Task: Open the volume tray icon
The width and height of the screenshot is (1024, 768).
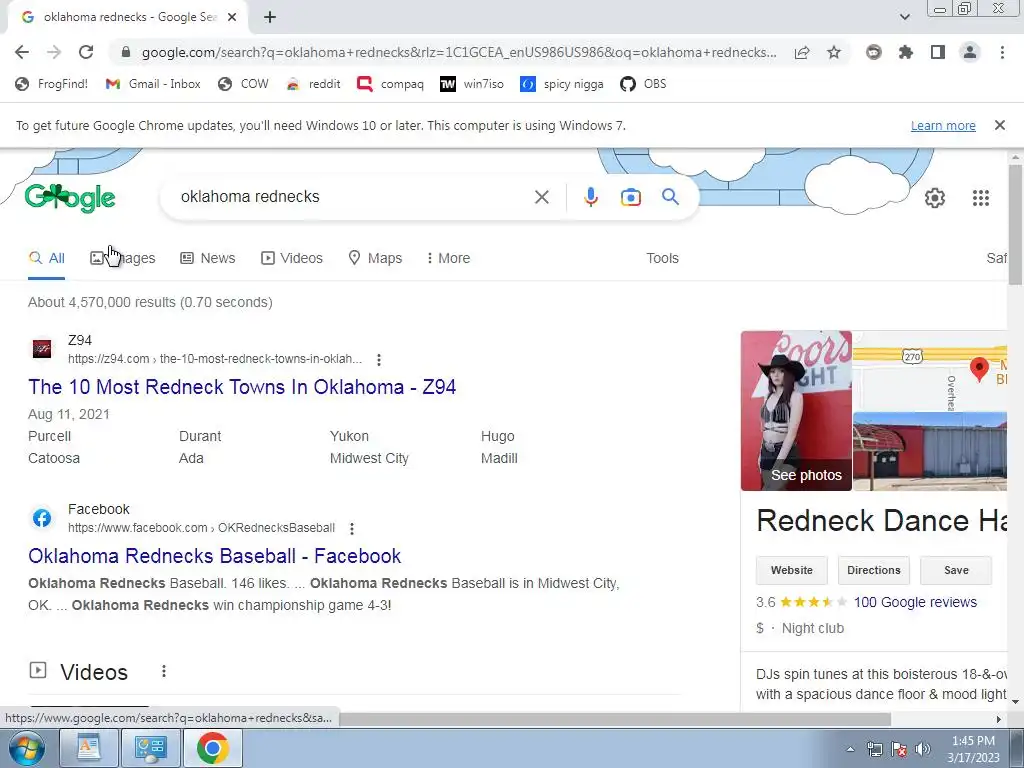Action: point(923,749)
